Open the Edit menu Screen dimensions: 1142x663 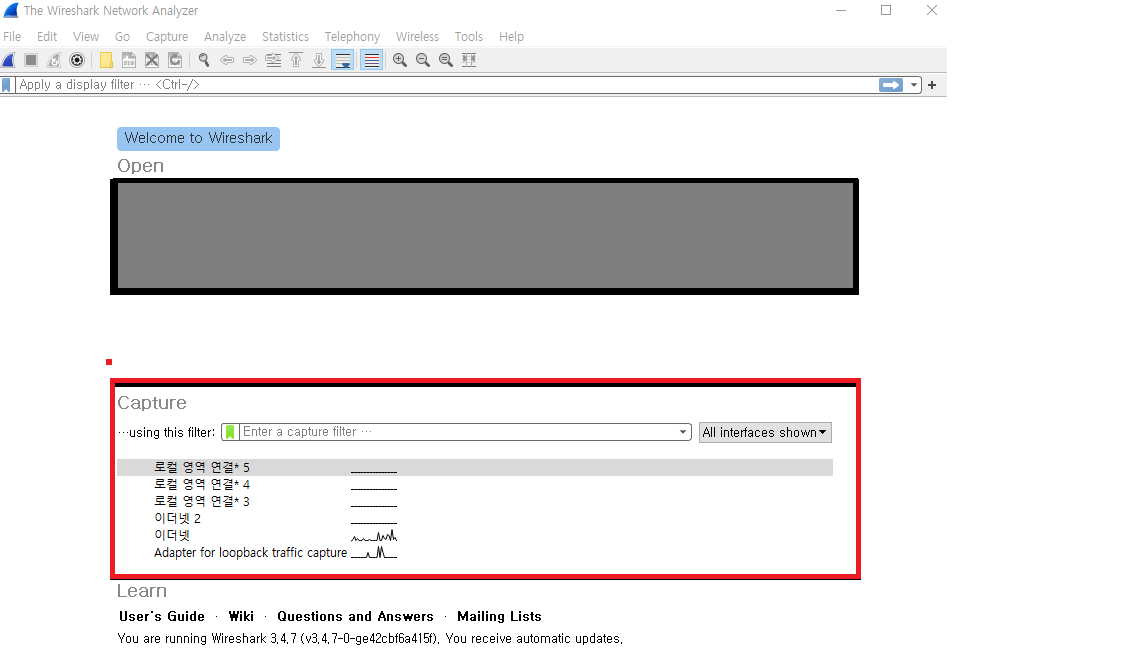47,36
